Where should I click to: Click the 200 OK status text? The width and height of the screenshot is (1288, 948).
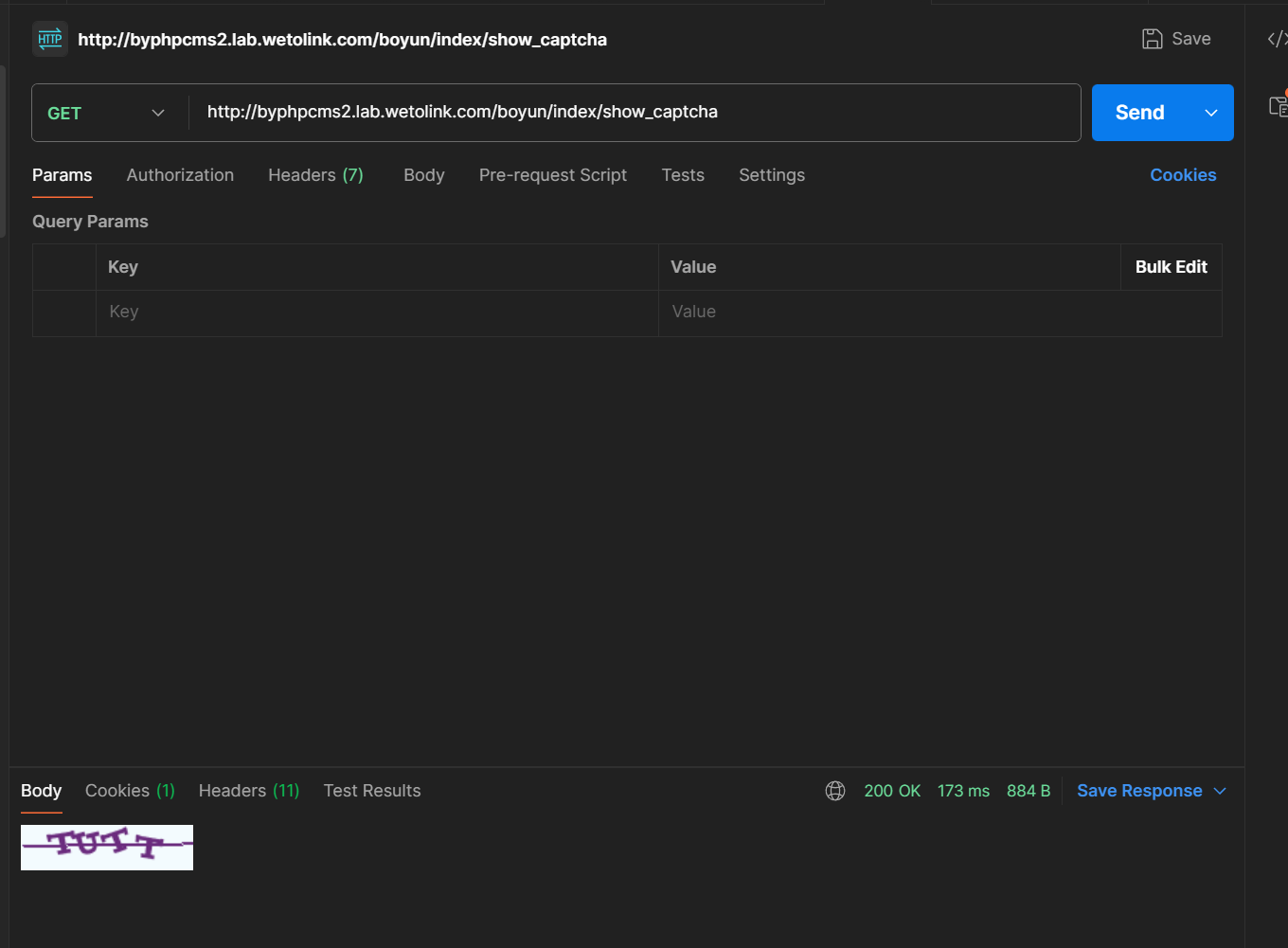pos(892,791)
